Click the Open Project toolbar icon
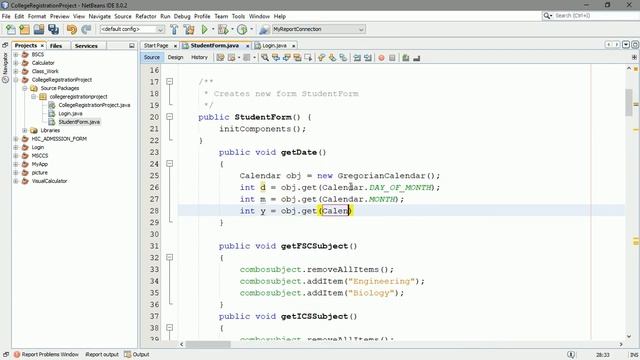This screenshot has height=360, width=640. pos(39,29)
